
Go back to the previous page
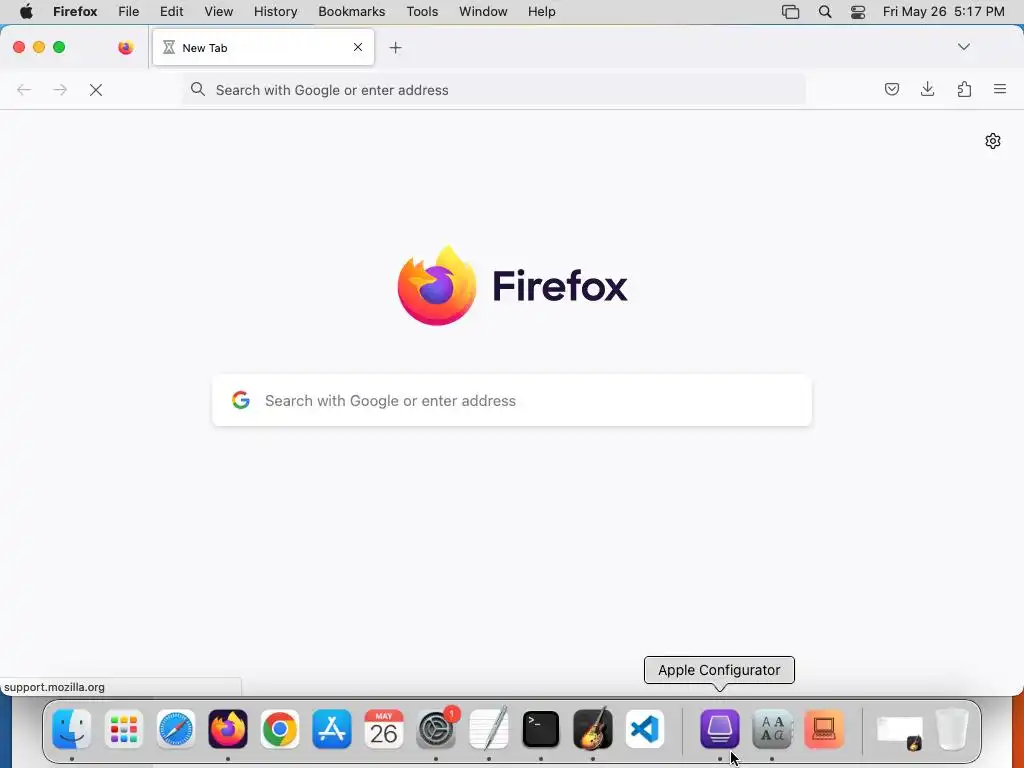24,90
